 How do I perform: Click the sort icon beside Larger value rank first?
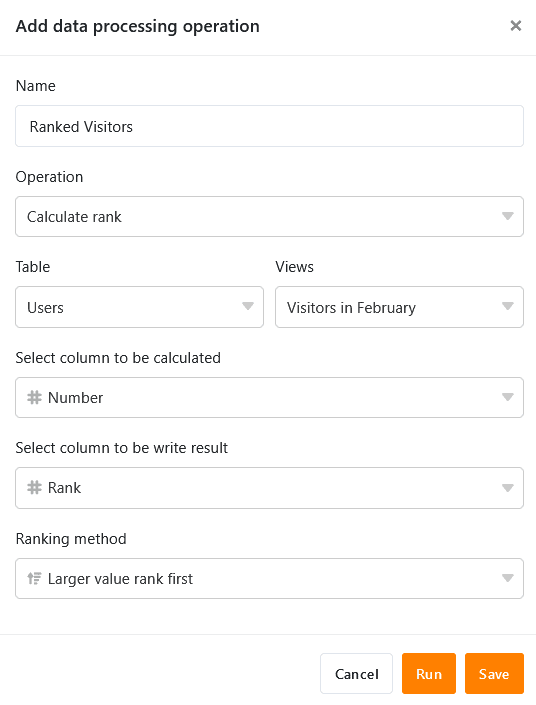34,578
